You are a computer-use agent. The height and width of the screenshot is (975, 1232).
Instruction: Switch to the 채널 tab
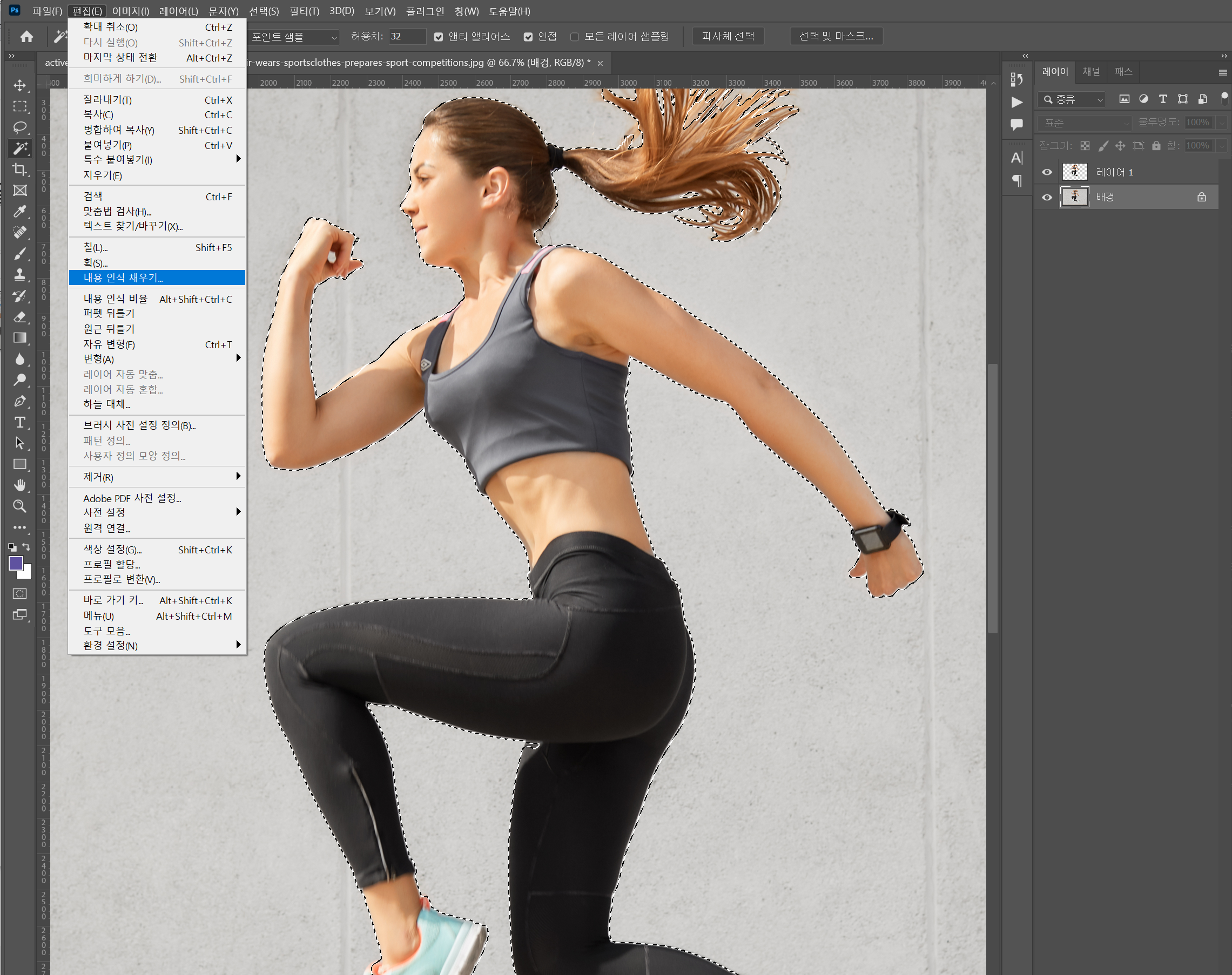point(1090,71)
